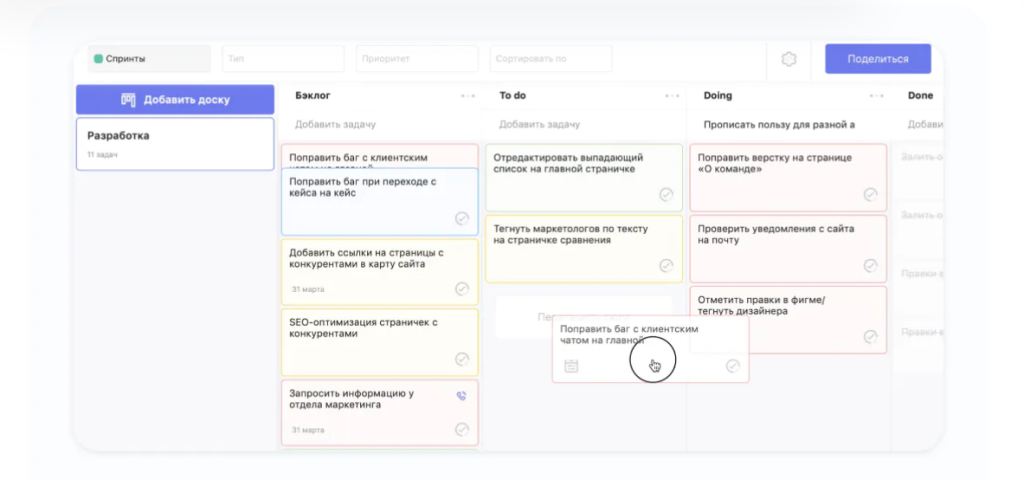The image size is (1024, 480).
Task: Open card Проверить уведомления с сайта
Action: point(788,249)
